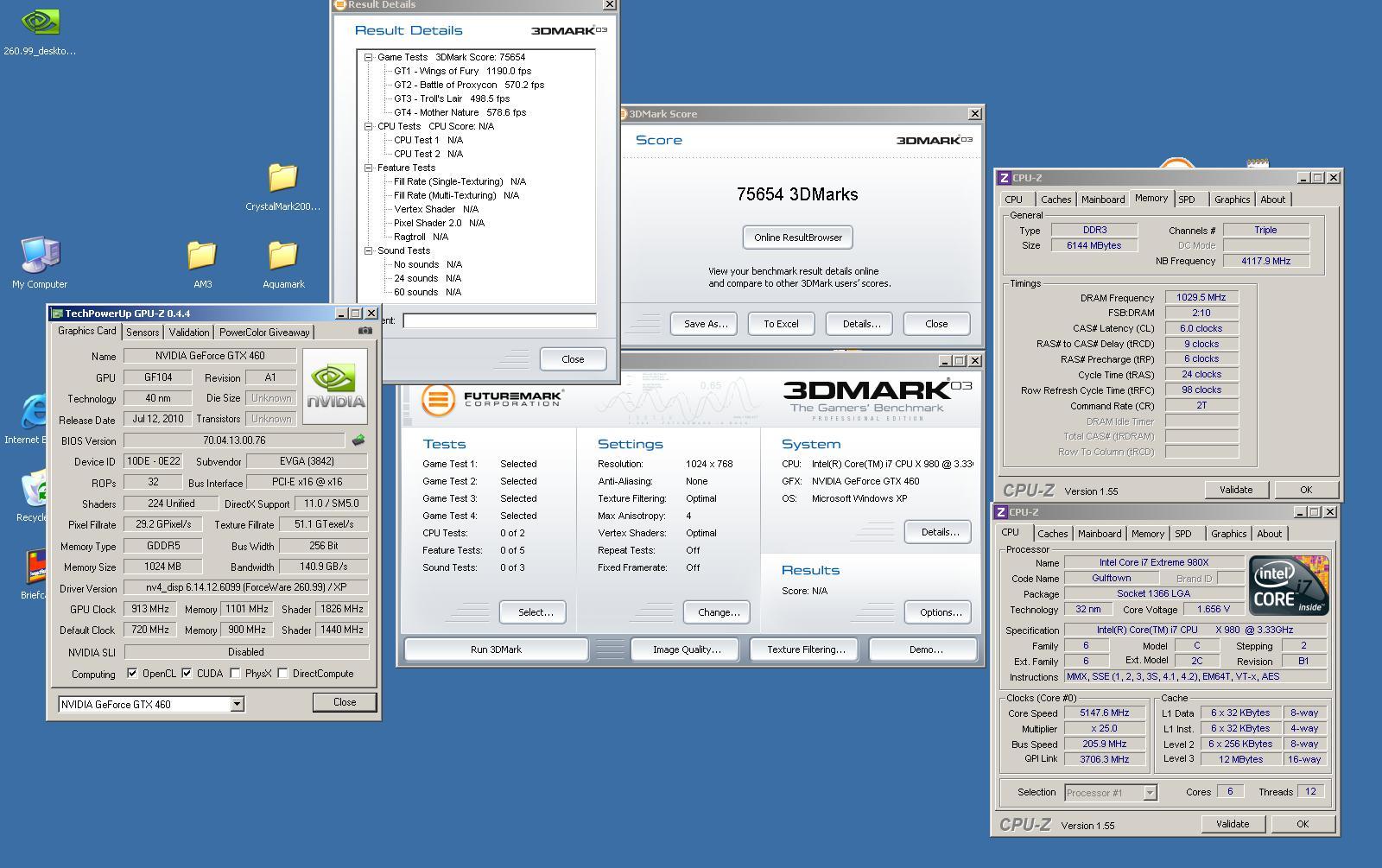1382x868 pixels.
Task: Toggle the DirectCompute checkbox in GPU-Z
Action: point(282,674)
